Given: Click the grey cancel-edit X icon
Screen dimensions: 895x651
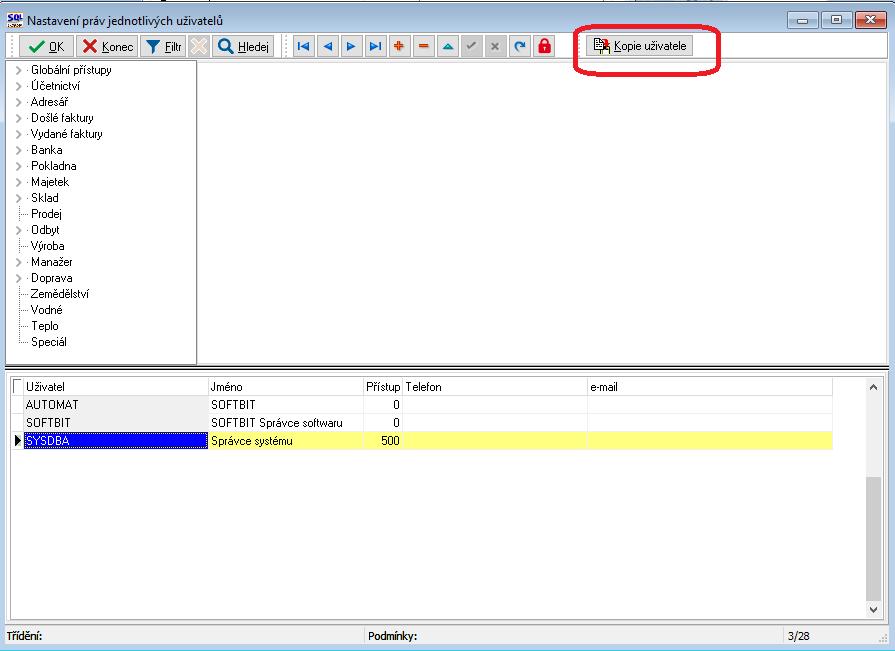Looking at the screenshot, I should (495, 46).
